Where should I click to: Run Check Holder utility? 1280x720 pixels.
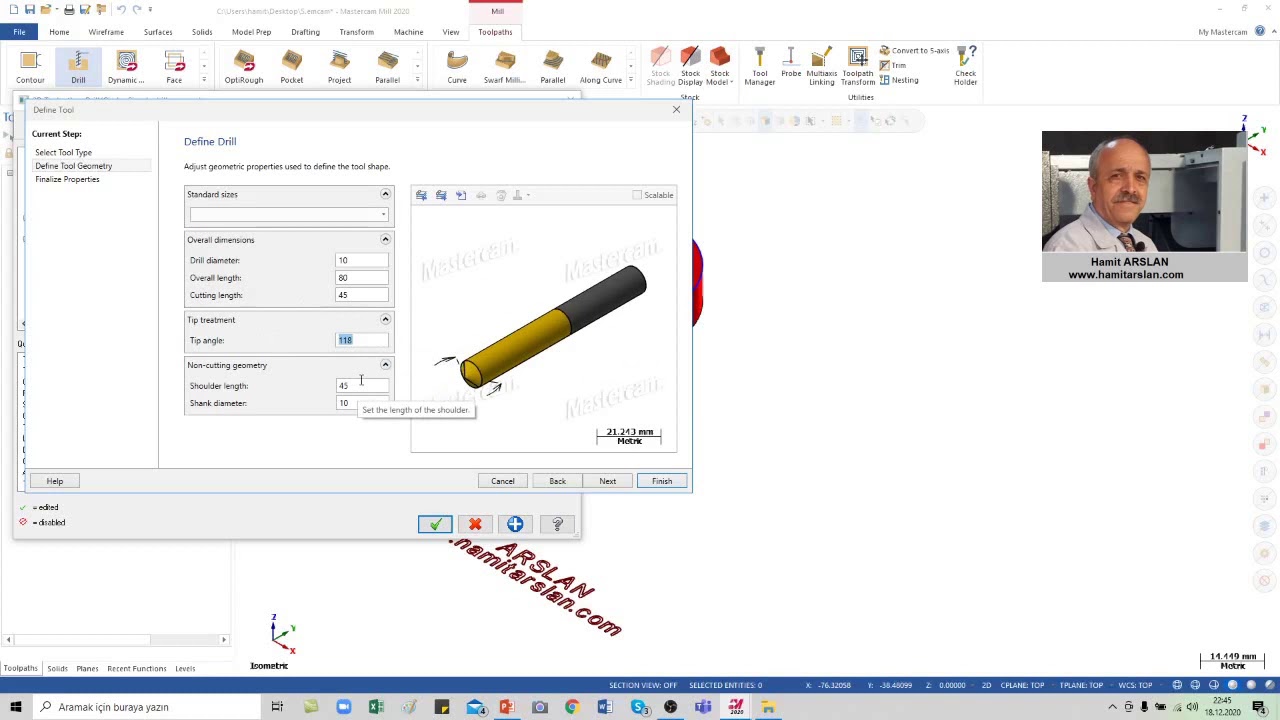point(965,67)
